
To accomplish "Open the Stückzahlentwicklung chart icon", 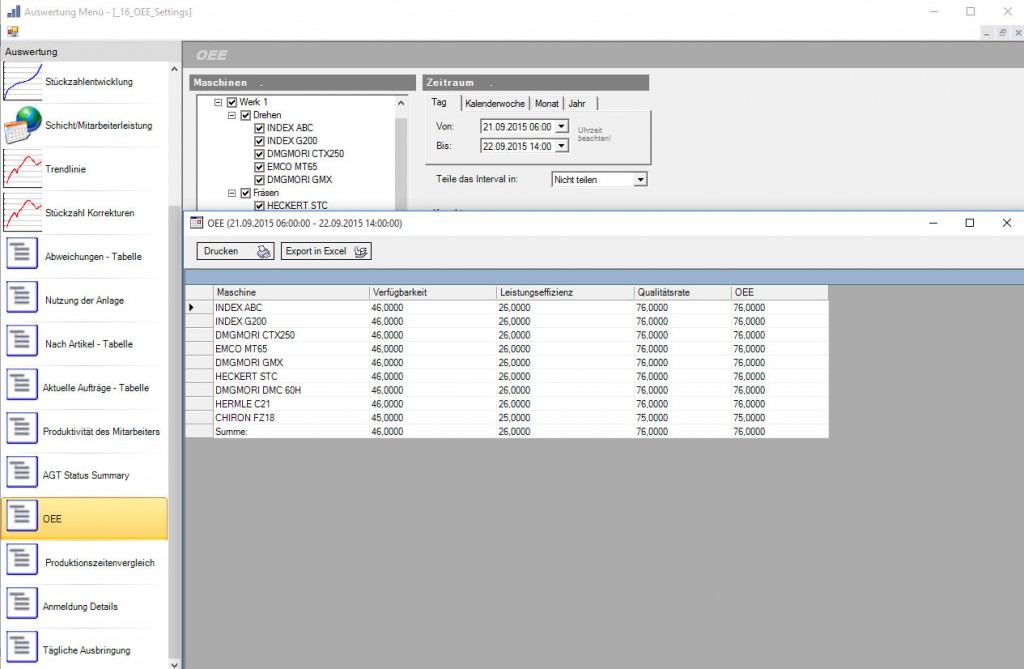I will [22, 82].
